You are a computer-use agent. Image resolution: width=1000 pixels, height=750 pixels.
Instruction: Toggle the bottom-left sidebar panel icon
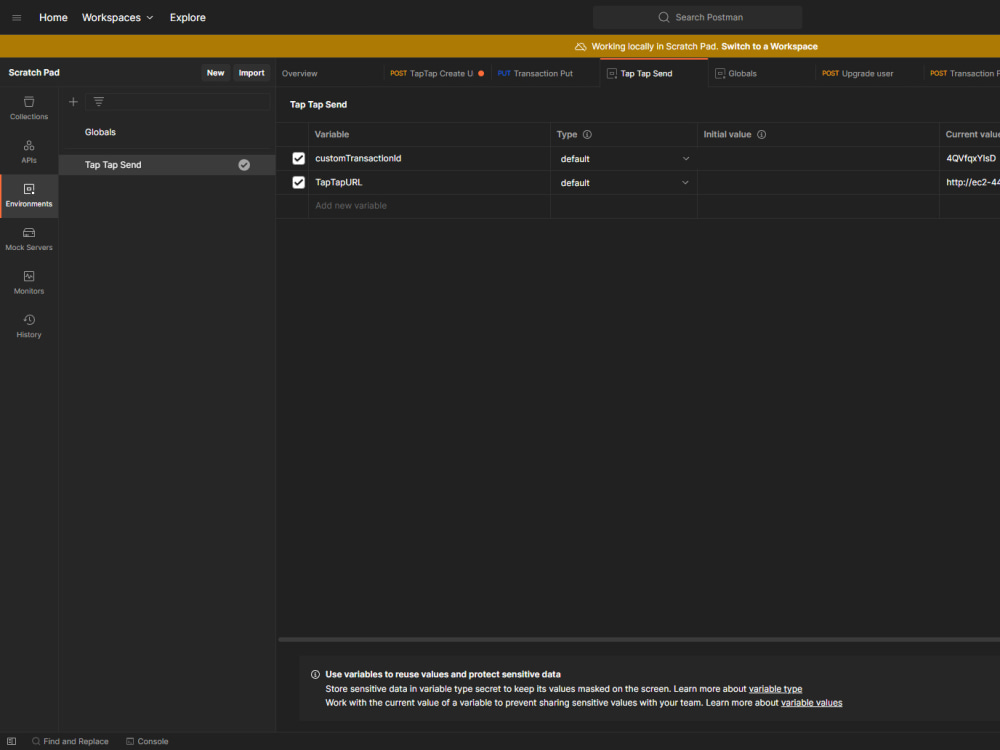click(11, 741)
